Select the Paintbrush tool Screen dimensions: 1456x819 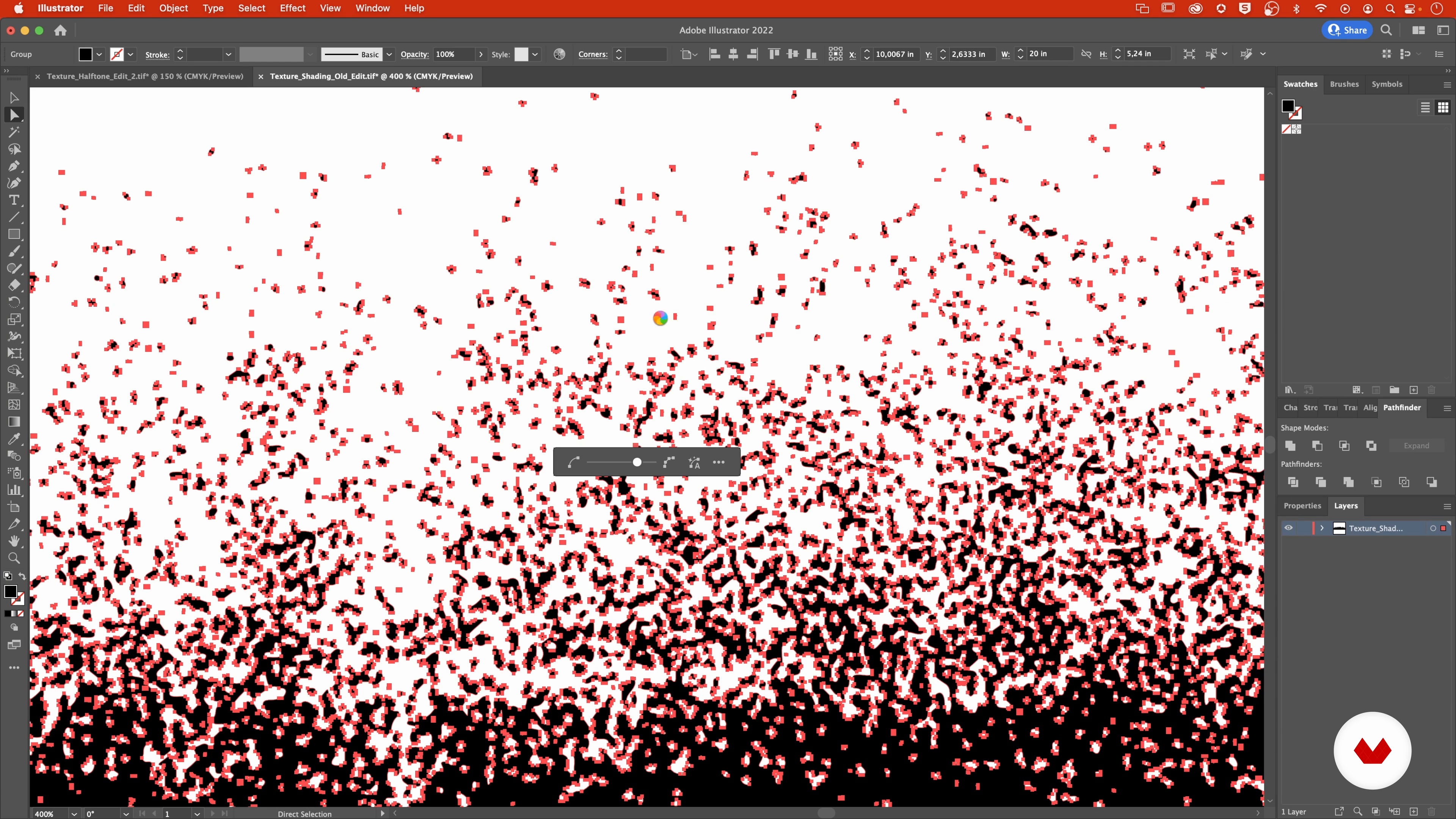click(x=14, y=251)
